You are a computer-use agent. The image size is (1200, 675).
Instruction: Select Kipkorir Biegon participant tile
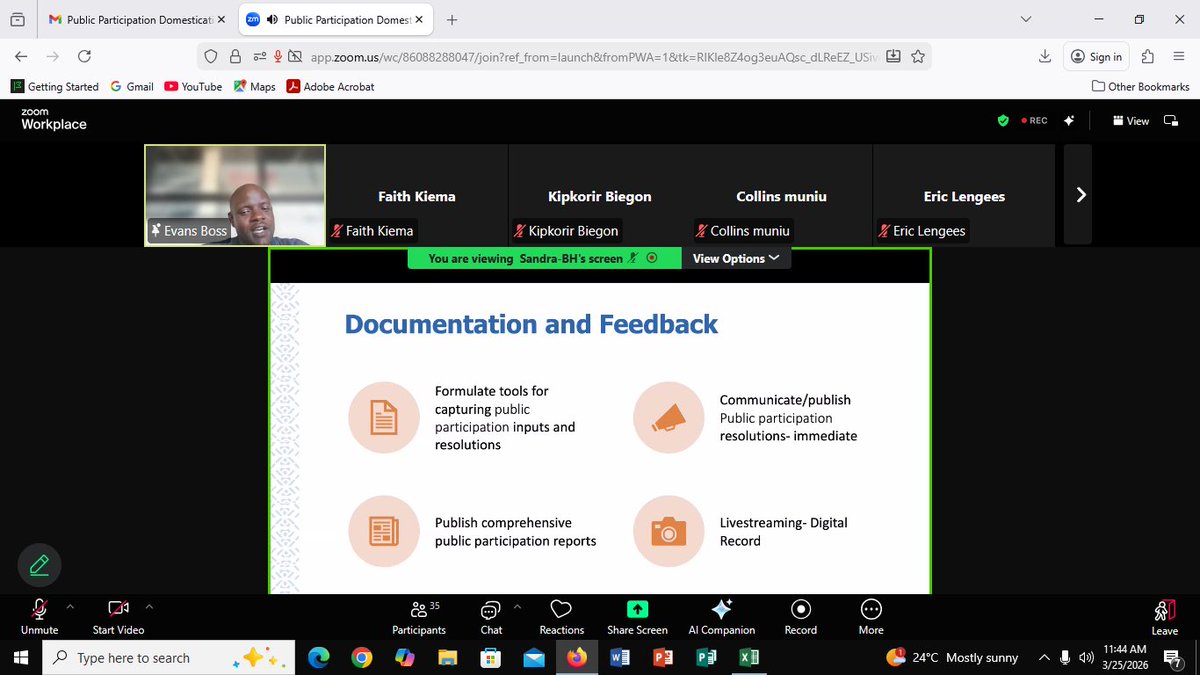[x=599, y=195]
